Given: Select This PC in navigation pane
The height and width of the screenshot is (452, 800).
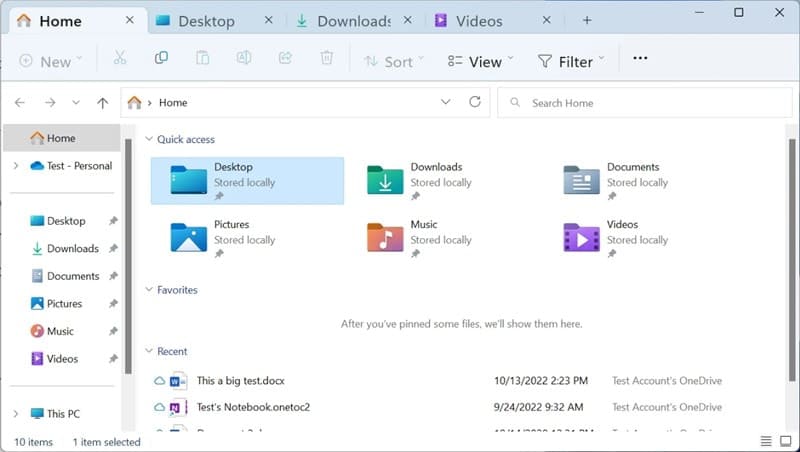Looking at the screenshot, I should 55,414.
